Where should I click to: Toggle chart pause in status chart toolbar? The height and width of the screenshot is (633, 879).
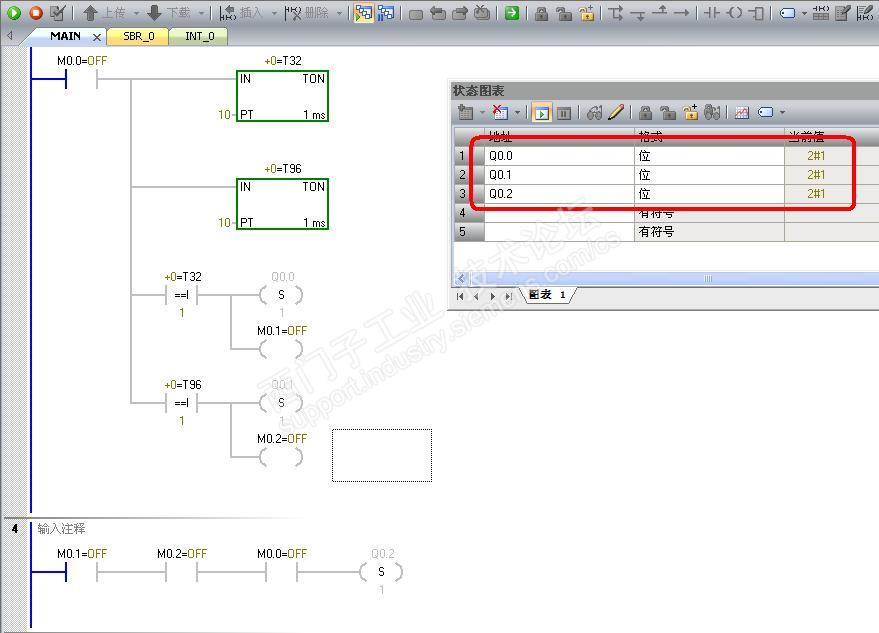click(x=564, y=113)
